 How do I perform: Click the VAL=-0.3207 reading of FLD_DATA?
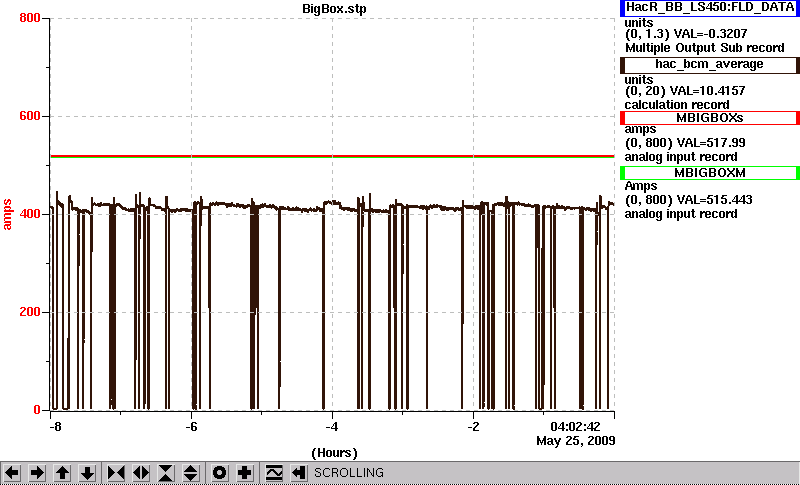[x=711, y=34]
